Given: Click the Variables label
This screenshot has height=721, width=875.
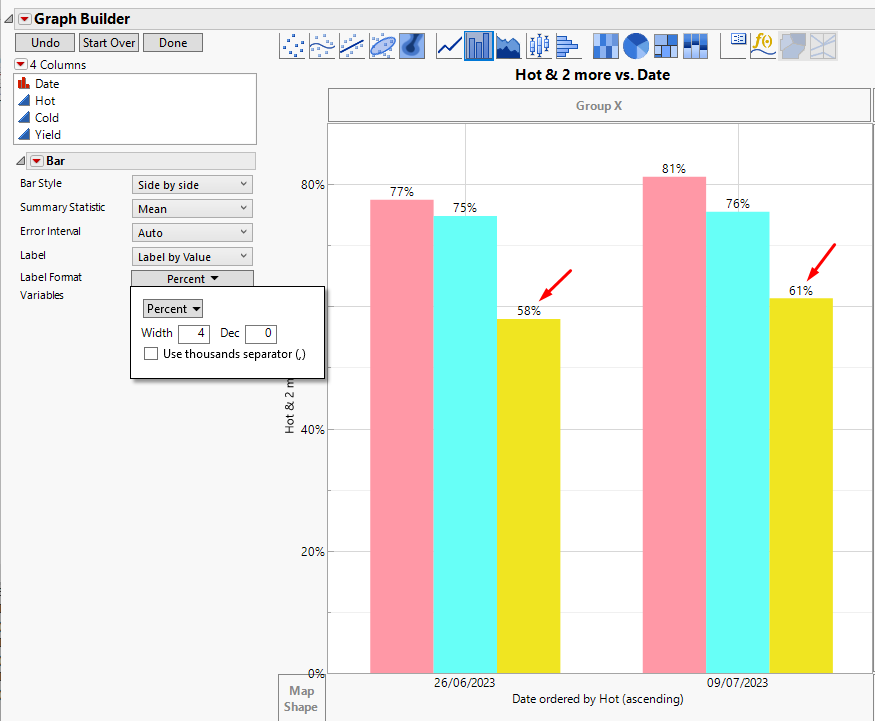Looking at the screenshot, I should [42, 295].
